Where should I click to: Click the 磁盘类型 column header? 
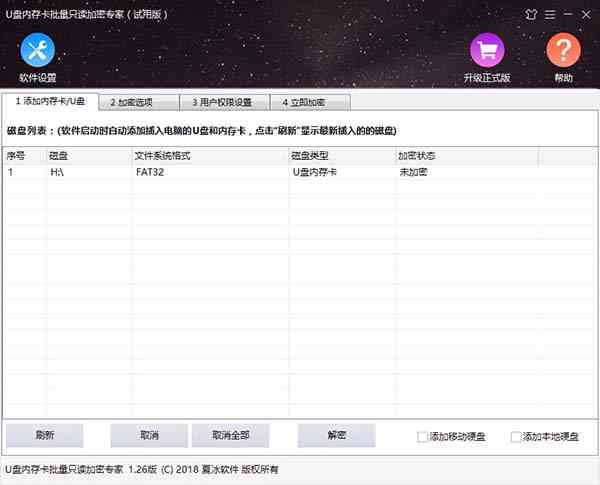point(342,156)
